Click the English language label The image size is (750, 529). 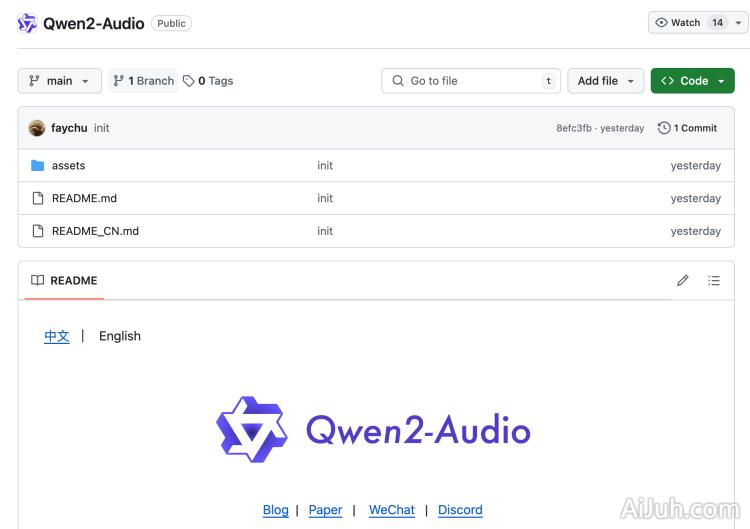120,336
